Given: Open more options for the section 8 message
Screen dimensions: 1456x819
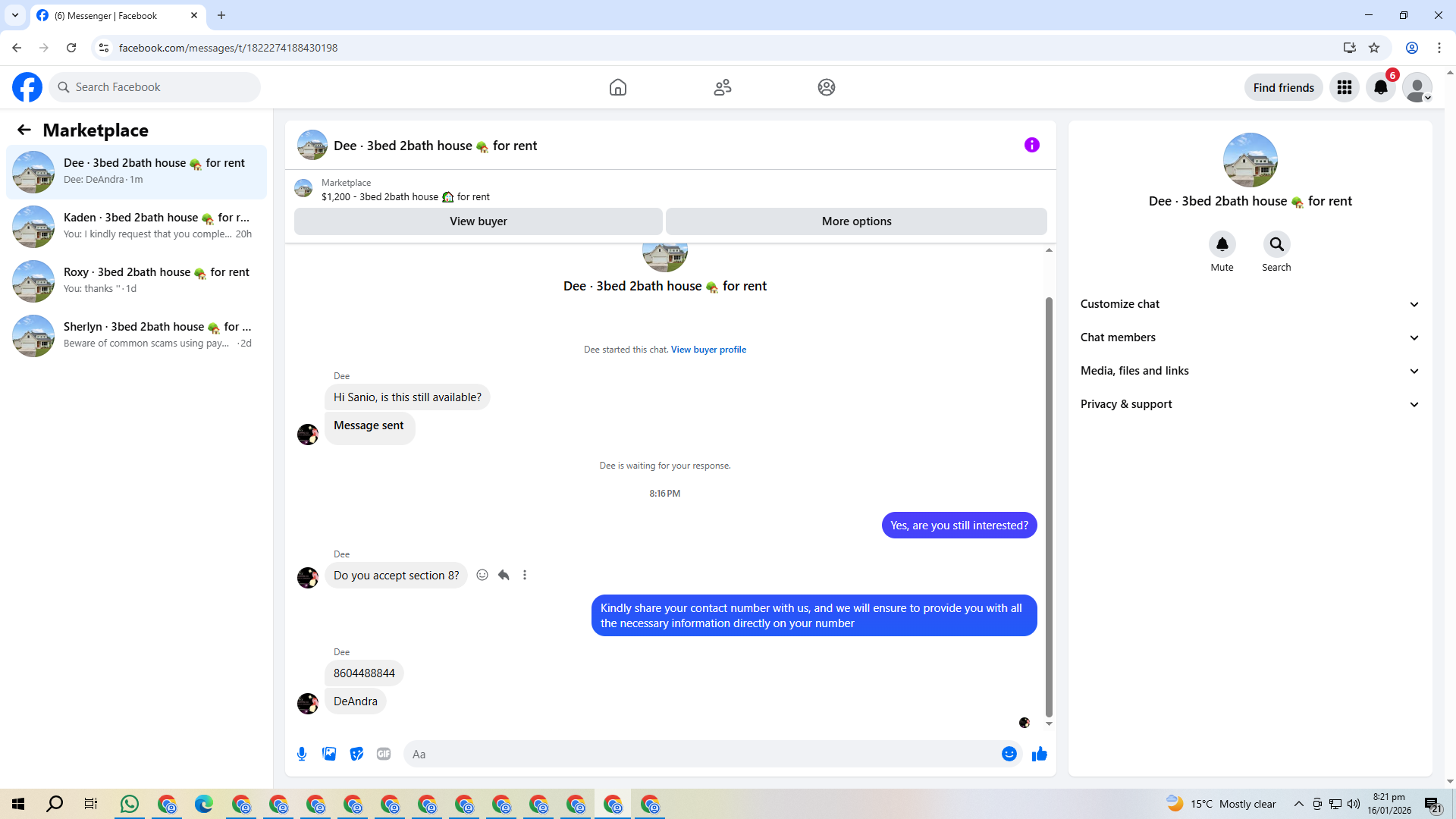Looking at the screenshot, I should pos(525,575).
